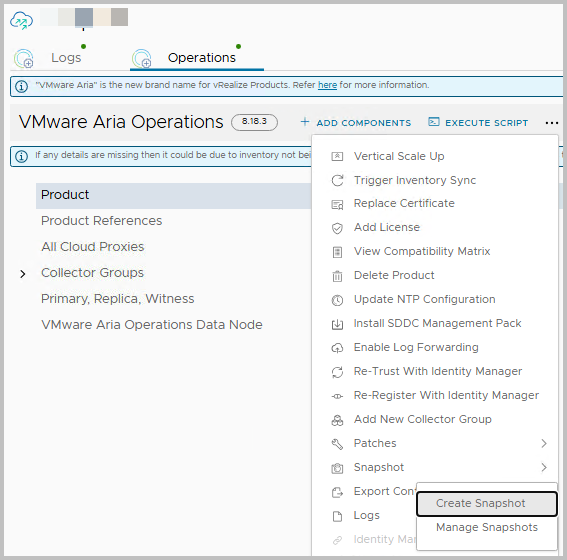Click the Re-Register With Identity Manager icon
Viewport: 567px width, 560px height.
[337, 396]
